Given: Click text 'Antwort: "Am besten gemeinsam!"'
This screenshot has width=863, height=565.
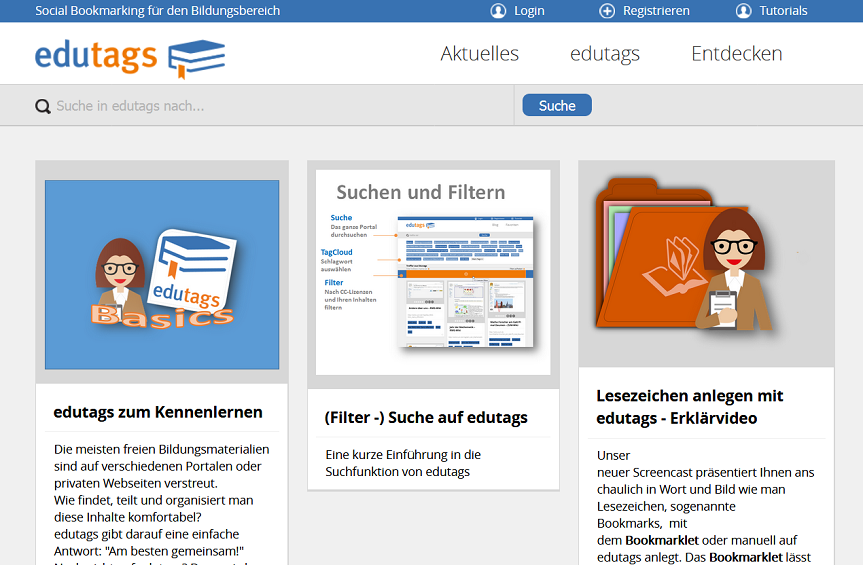Looking at the screenshot, I should [x=149, y=551].
